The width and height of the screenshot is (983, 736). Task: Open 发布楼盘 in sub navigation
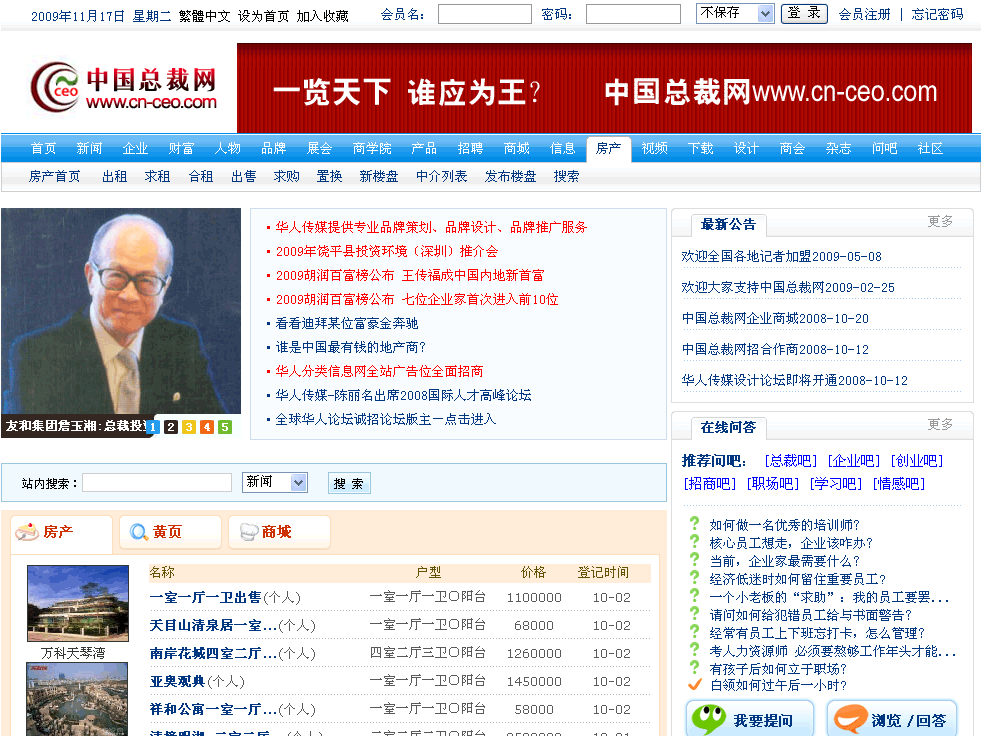[x=510, y=177]
